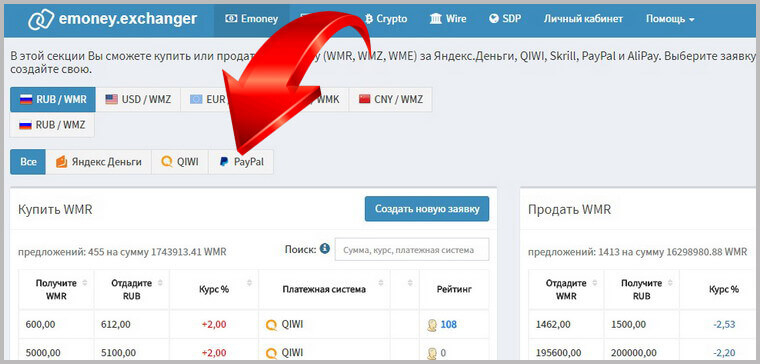Sort buy table by Получите WMR column
This screenshot has width=760, height=364.
pos(56,289)
